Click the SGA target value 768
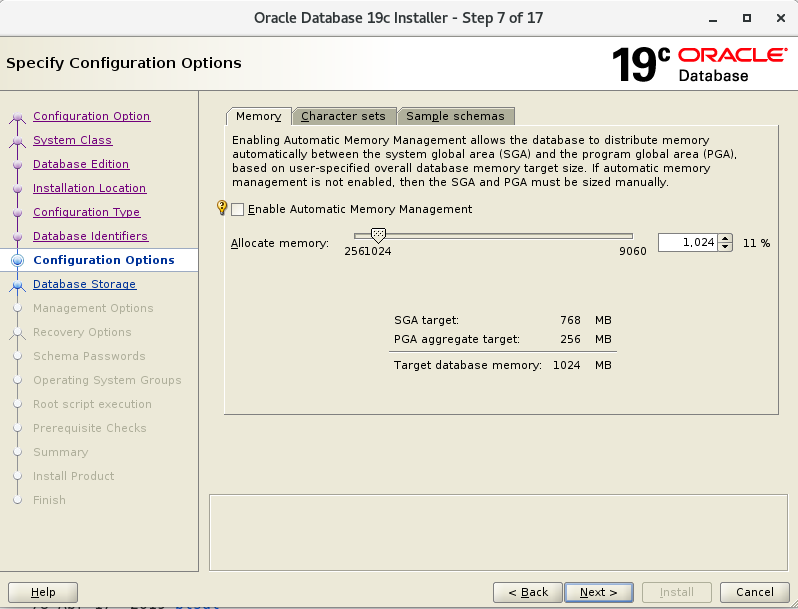Screen dimensions: 798x609 [x=570, y=320]
